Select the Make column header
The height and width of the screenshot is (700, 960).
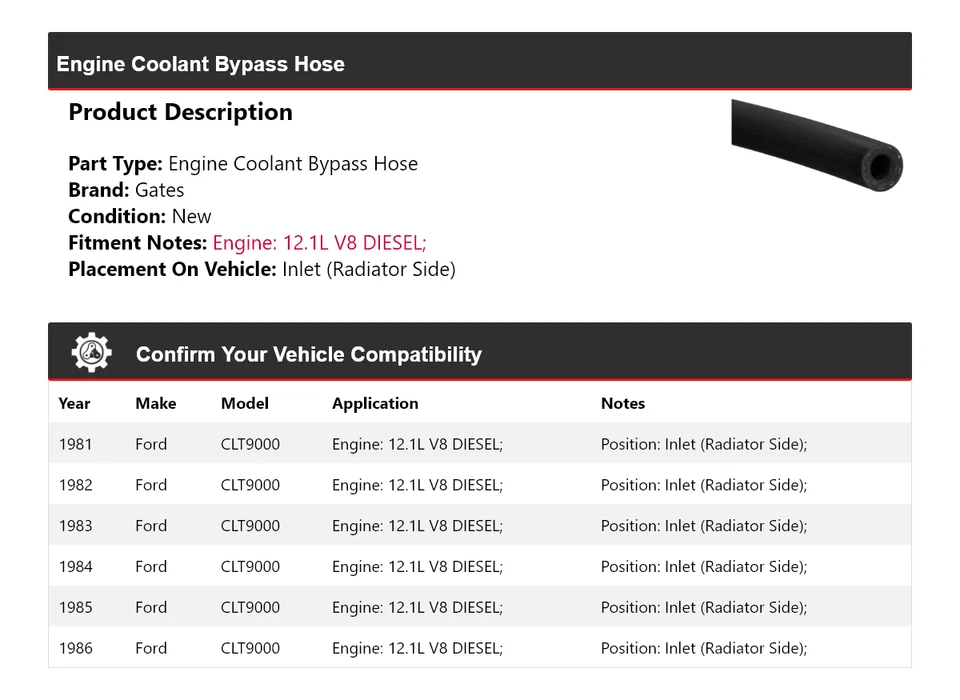[x=156, y=404]
